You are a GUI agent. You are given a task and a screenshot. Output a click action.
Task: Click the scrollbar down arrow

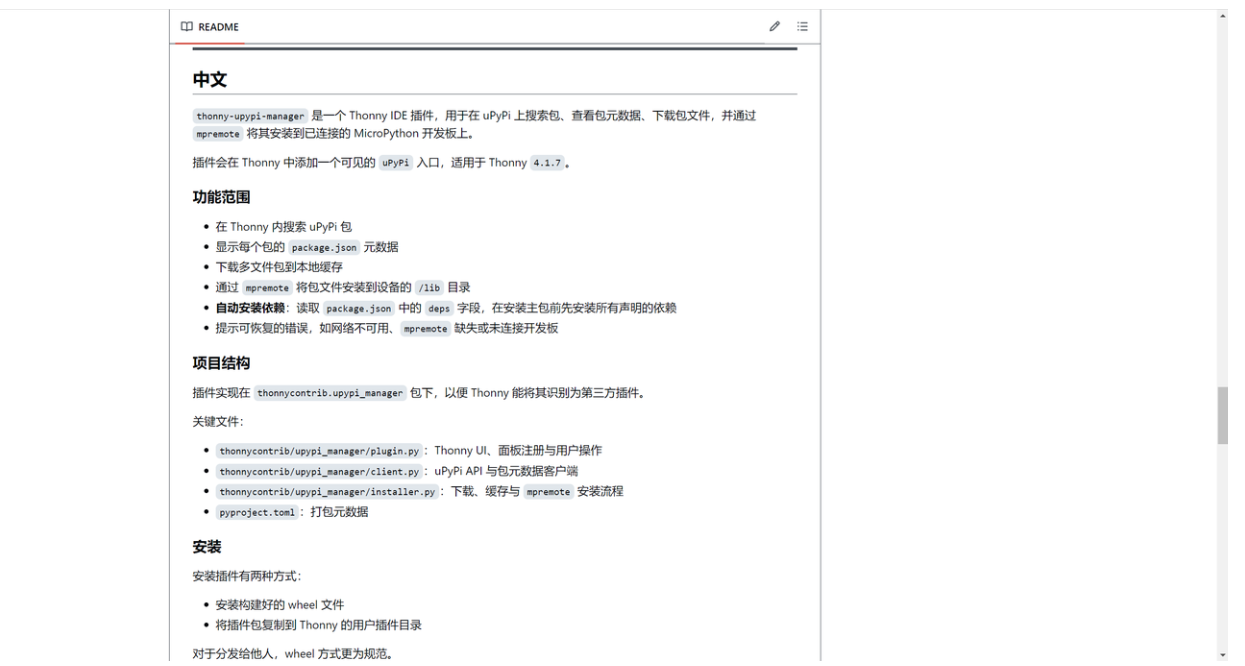tap(1223, 655)
